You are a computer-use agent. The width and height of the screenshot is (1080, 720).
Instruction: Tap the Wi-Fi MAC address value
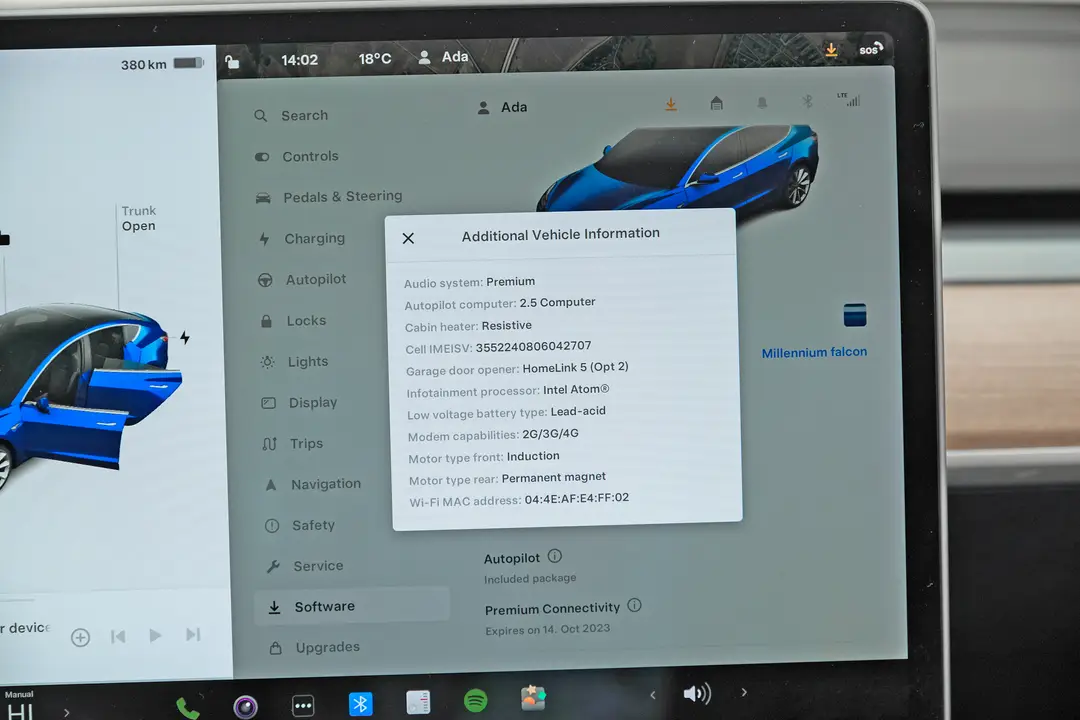pos(577,498)
